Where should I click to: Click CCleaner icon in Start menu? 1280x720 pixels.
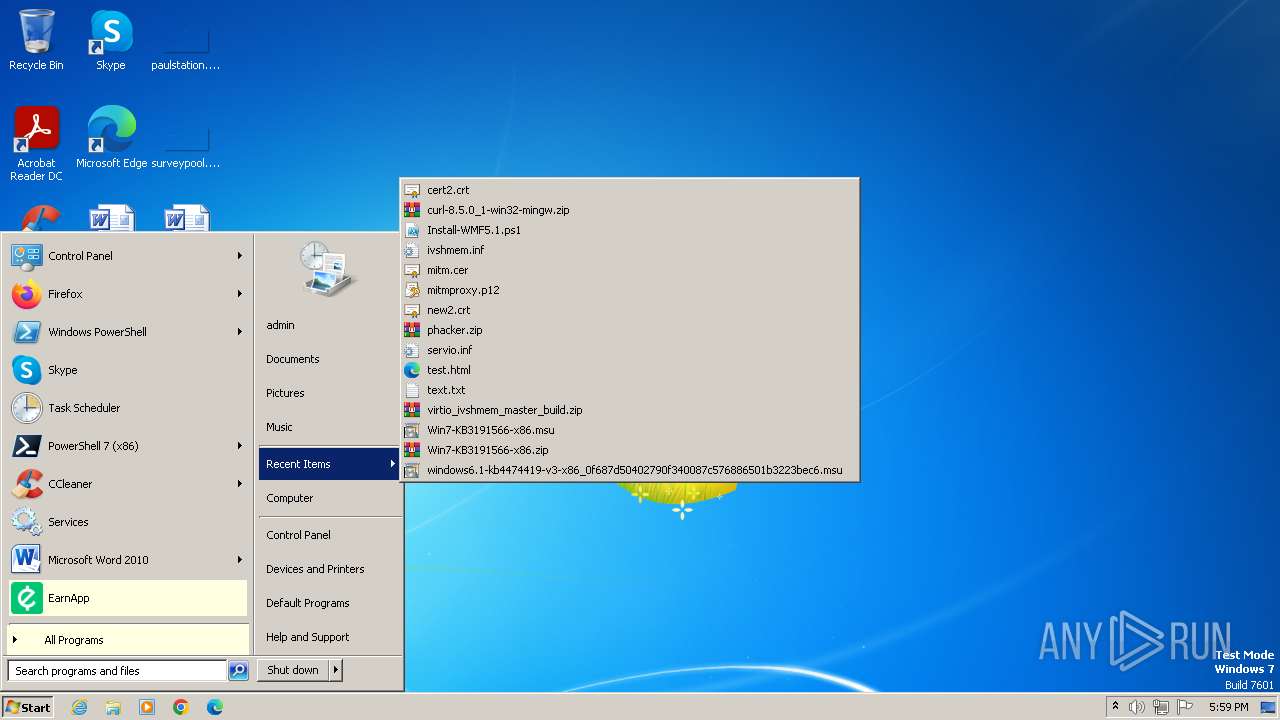coord(26,484)
